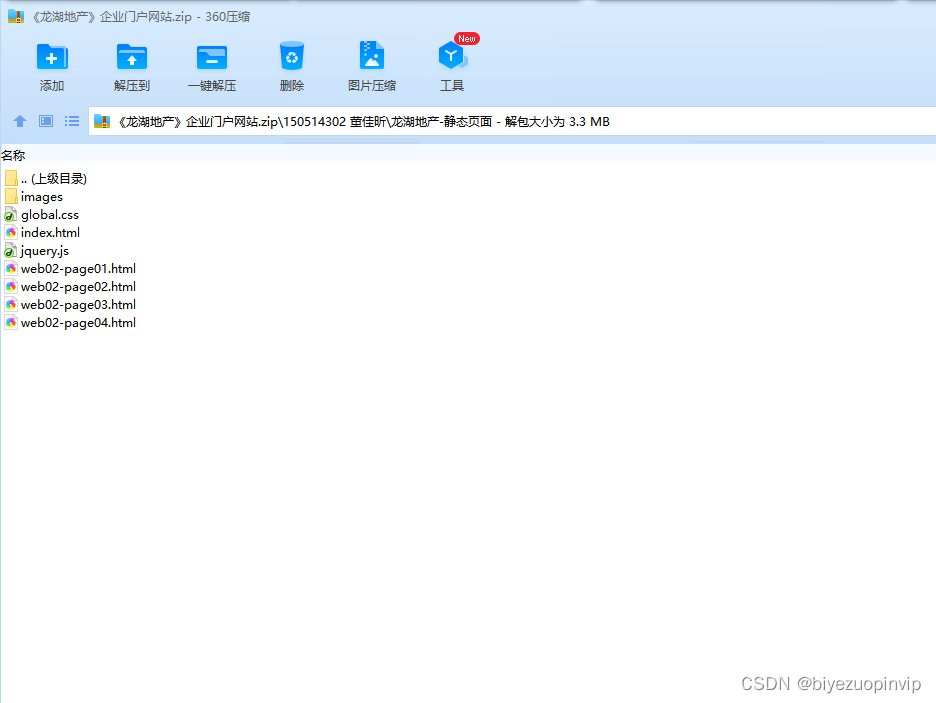Viewport: 936px width, 703px height.
Task: Select the jquery.js file
Action: point(43,250)
